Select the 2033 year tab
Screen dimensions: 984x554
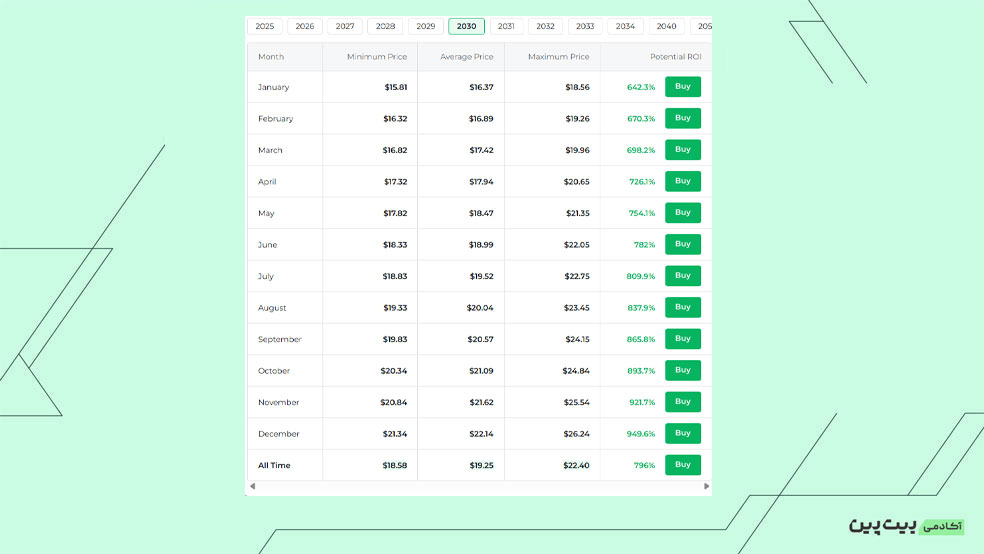(x=585, y=26)
